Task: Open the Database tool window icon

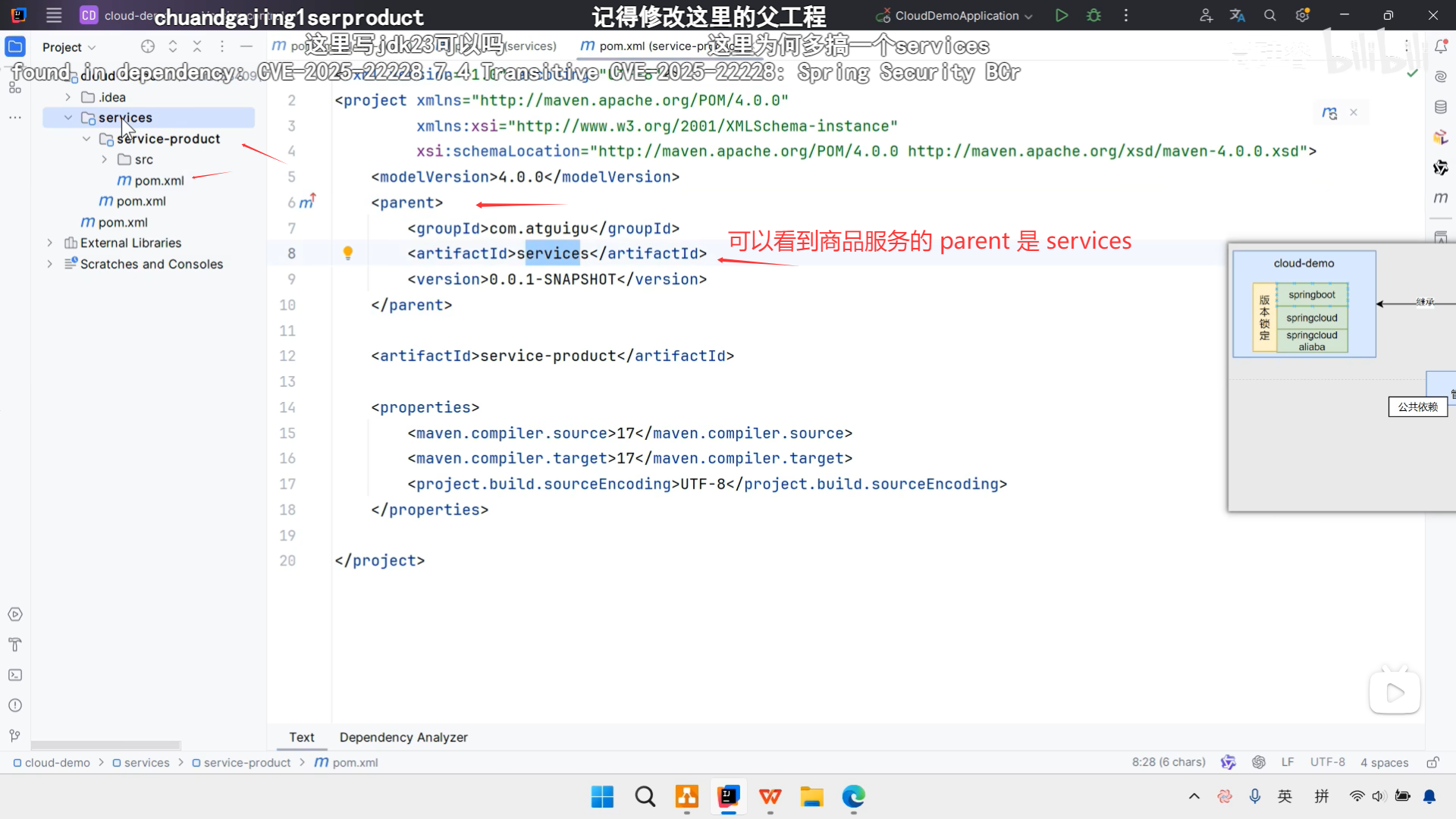Action: pos(1441,107)
